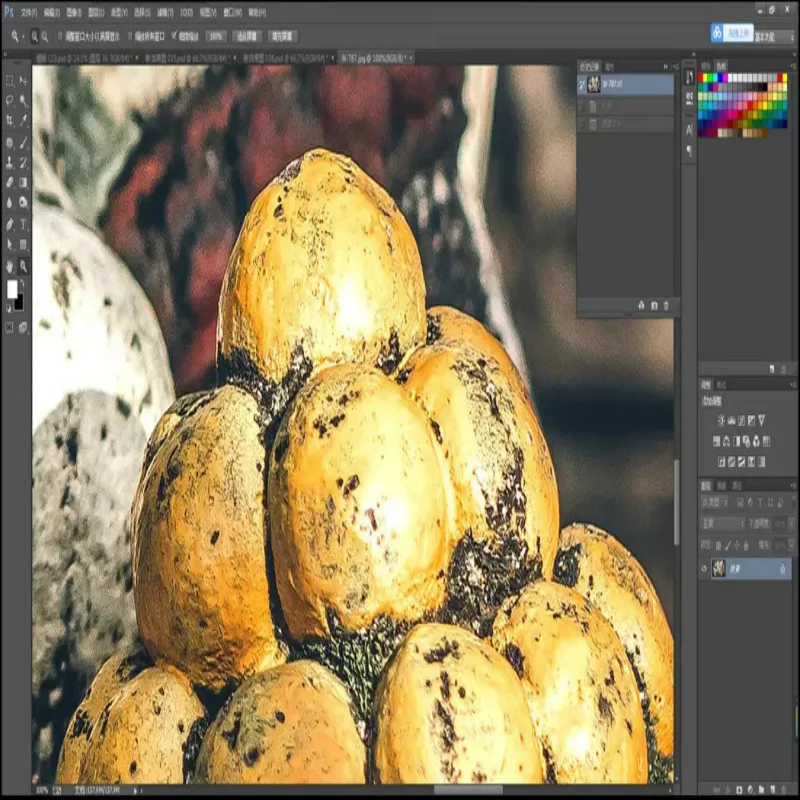Select the Zoom tool in toolbox
The width and height of the screenshot is (800, 800).
[x=23, y=266]
